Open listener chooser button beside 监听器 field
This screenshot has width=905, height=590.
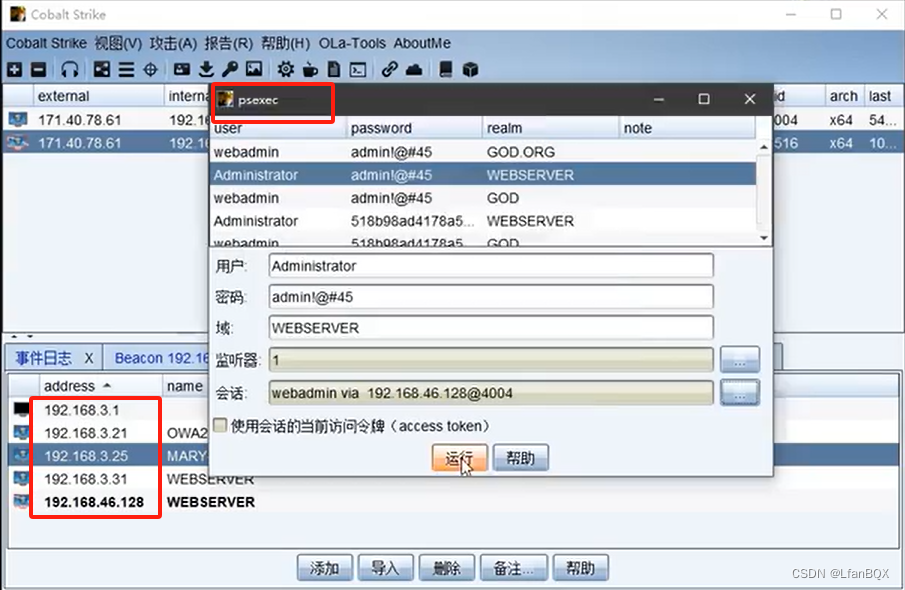coord(739,360)
